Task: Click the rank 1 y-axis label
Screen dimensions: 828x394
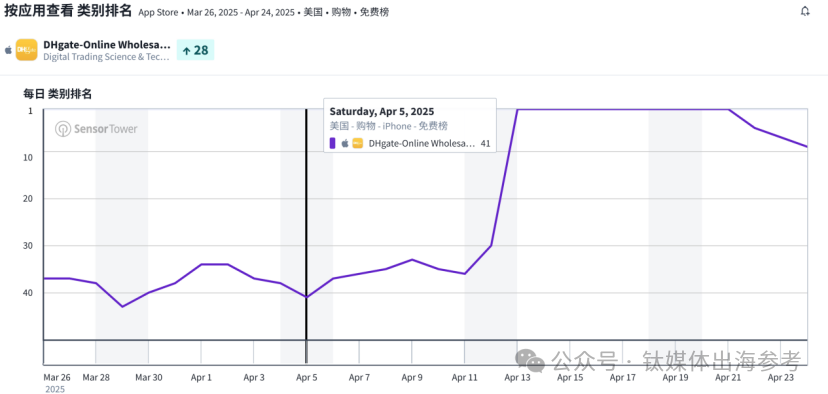Action: click(30, 110)
